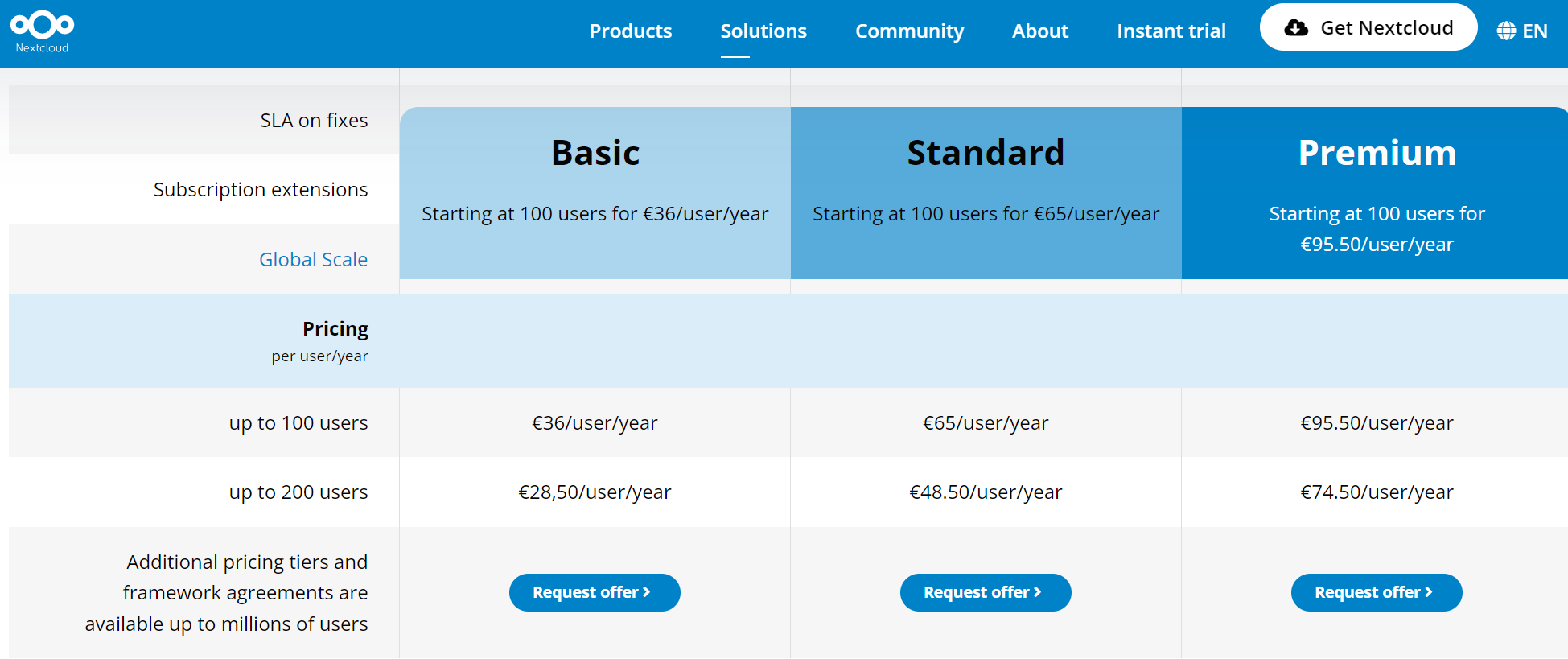Click the cloud download icon
Image resolution: width=1568 pixels, height=659 pixels.
[1295, 28]
